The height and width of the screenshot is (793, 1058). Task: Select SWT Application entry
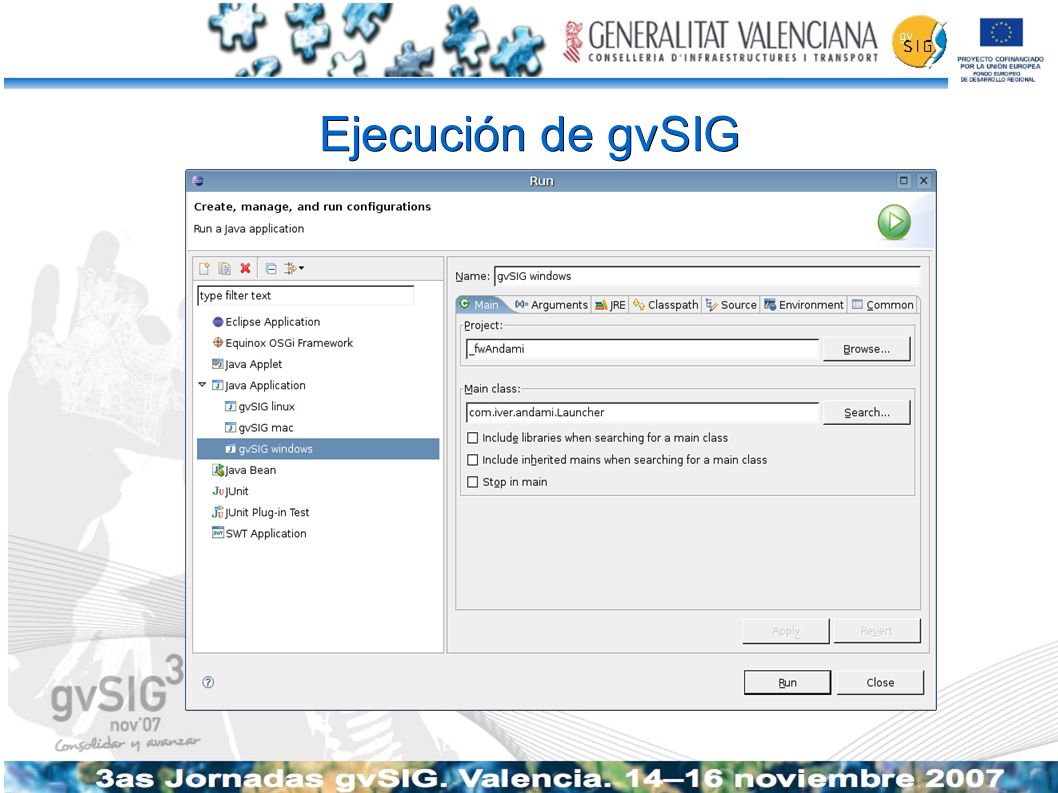(259, 534)
